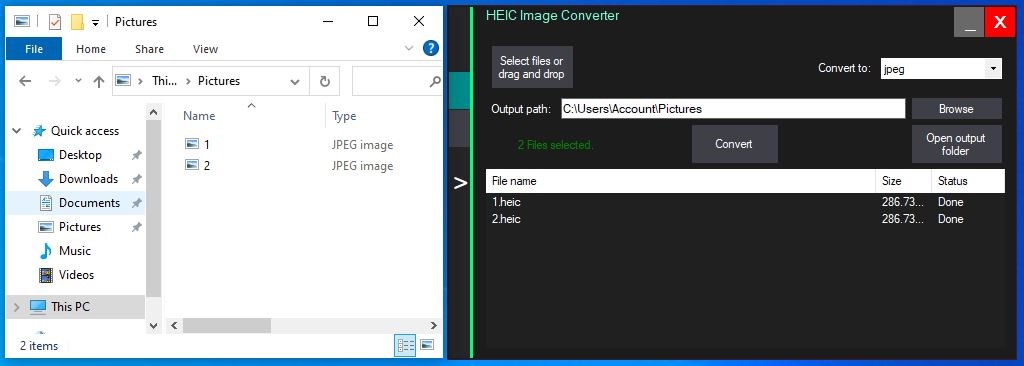The height and width of the screenshot is (366, 1024).
Task: Open the Convert to format dropdown
Action: click(x=993, y=69)
